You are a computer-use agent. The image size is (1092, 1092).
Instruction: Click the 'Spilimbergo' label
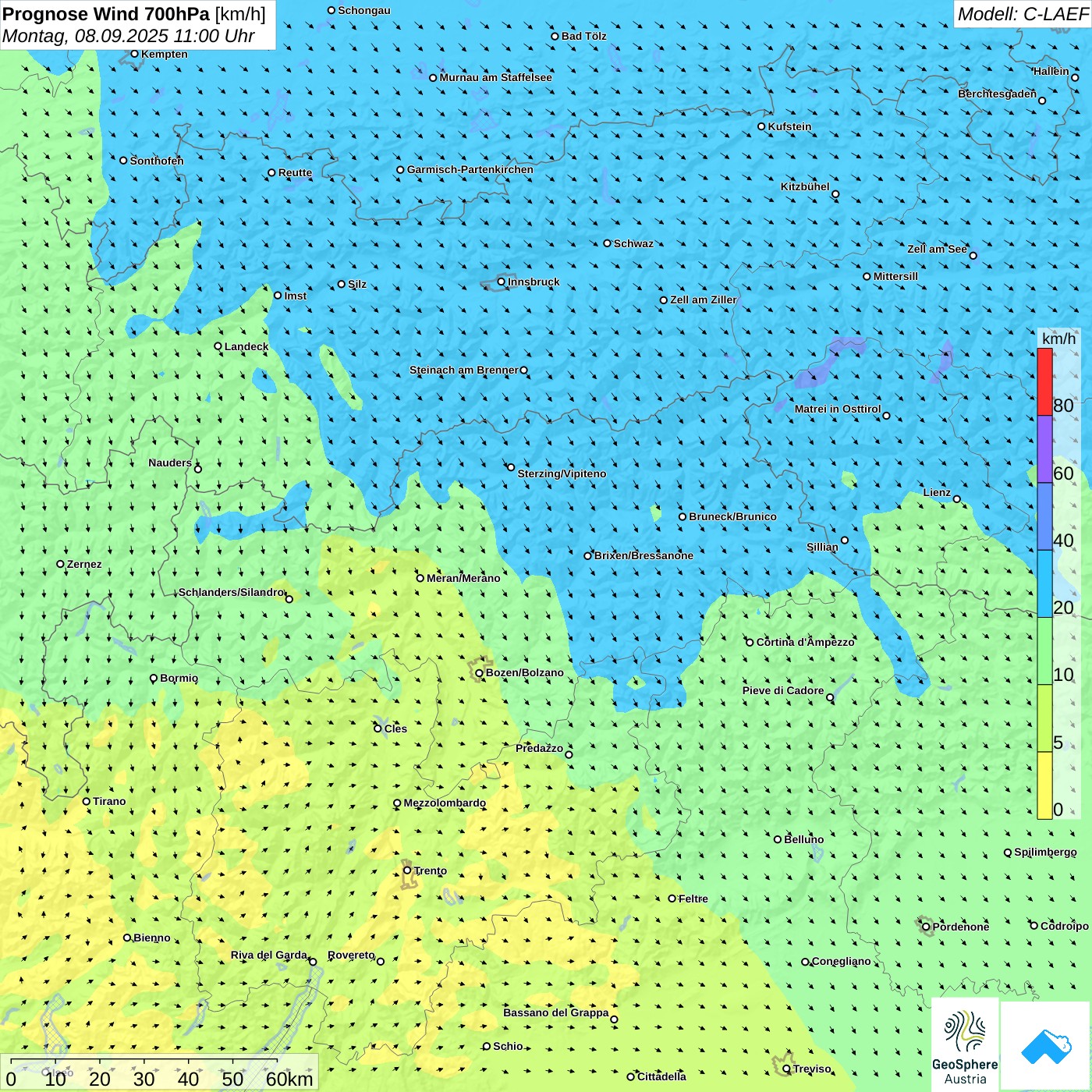coord(1045,852)
